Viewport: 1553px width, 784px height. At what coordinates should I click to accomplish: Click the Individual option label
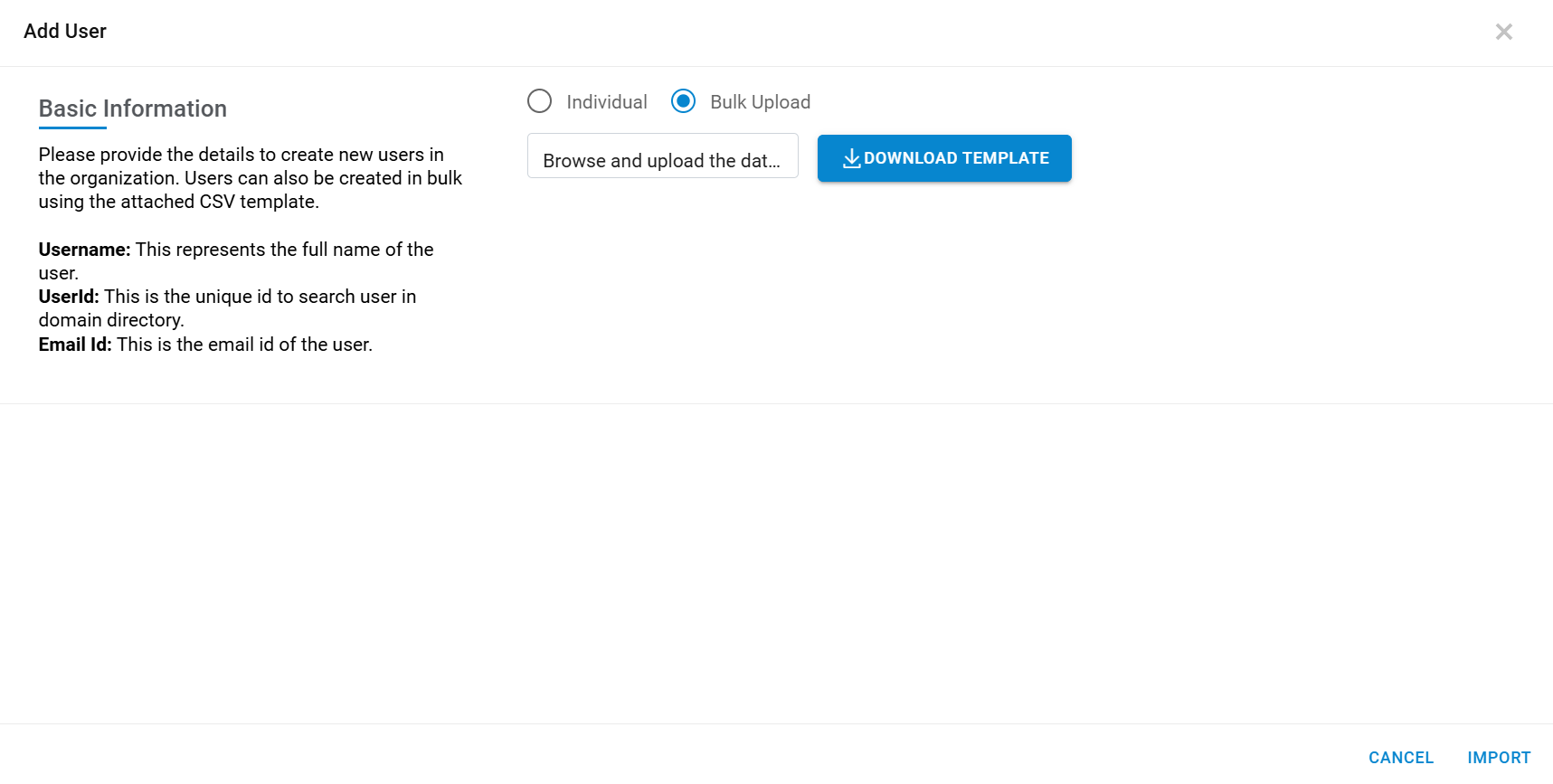(606, 102)
